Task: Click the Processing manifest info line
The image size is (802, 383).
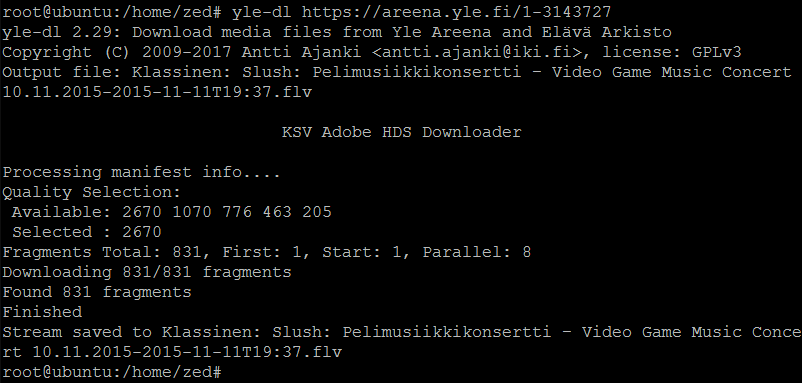Action: tap(142, 172)
